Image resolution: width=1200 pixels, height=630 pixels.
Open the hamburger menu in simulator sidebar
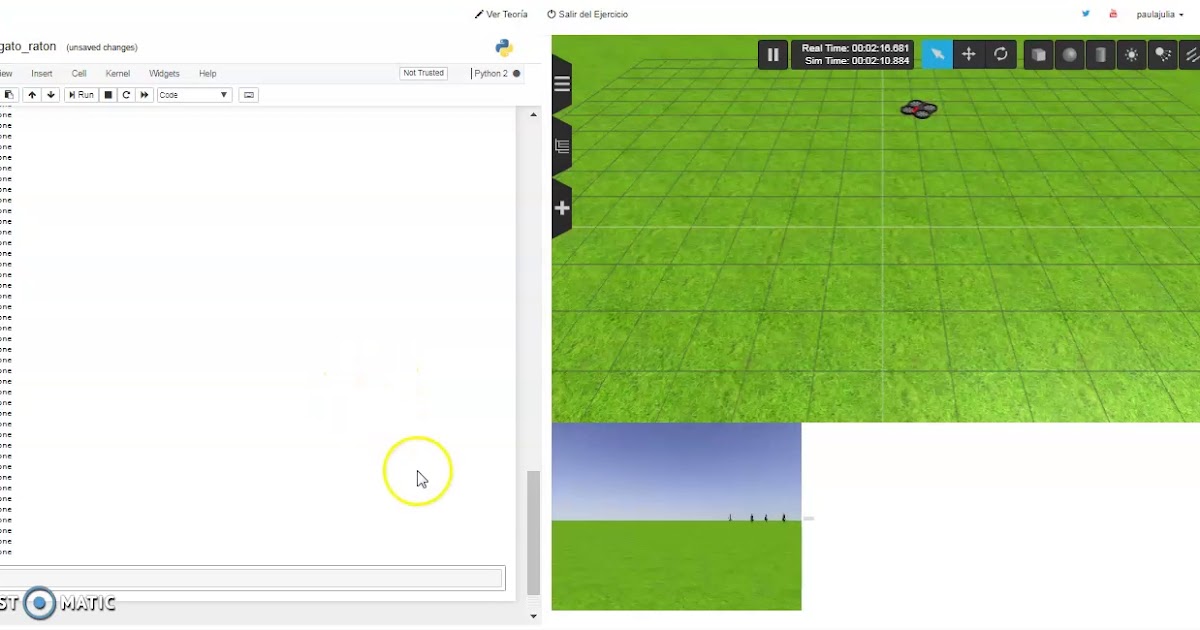click(561, 84)
